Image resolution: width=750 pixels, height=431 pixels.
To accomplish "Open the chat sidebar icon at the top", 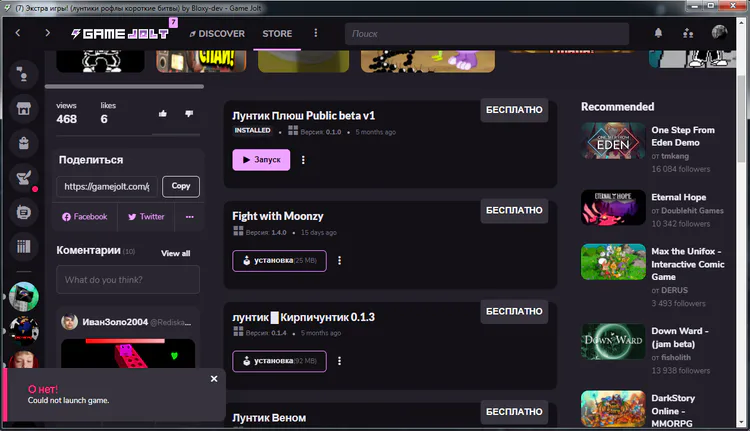I will (x=23, y=75).
